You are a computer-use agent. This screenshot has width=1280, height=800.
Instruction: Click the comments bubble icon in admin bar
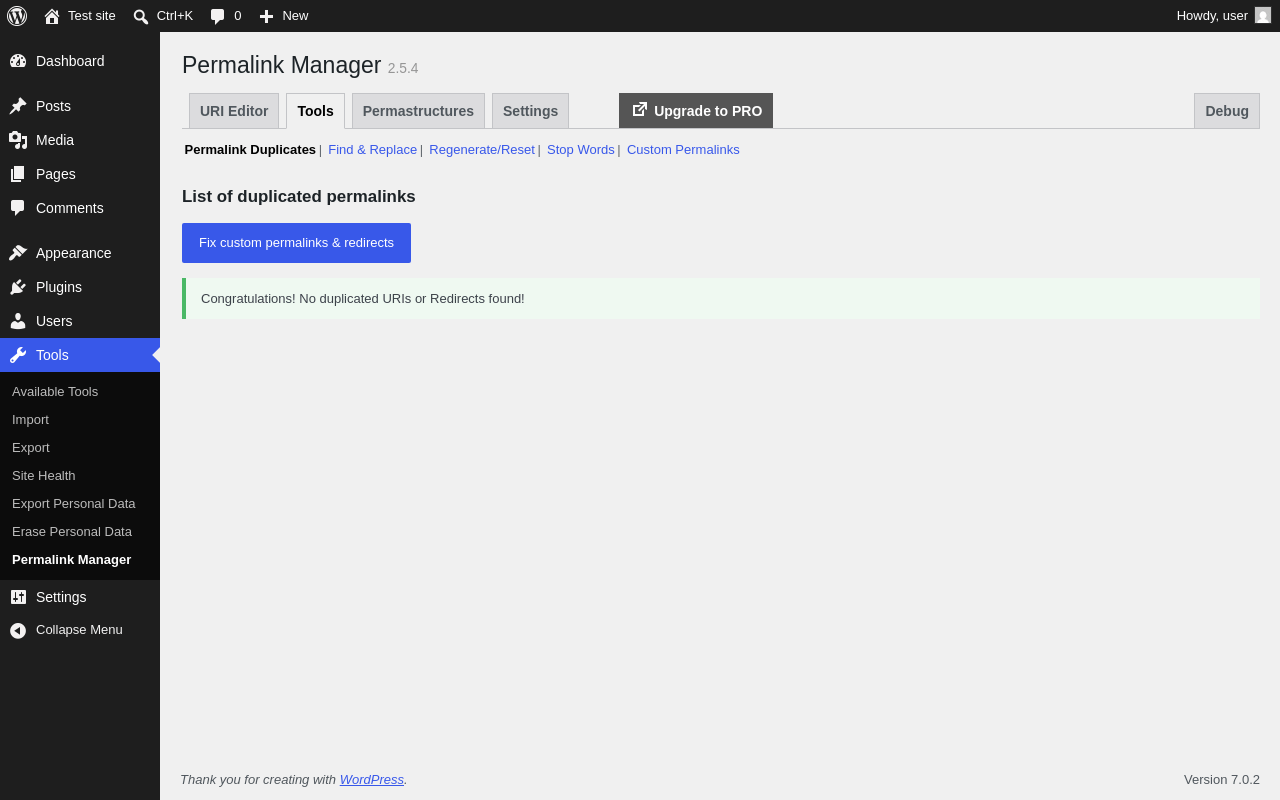218,16
